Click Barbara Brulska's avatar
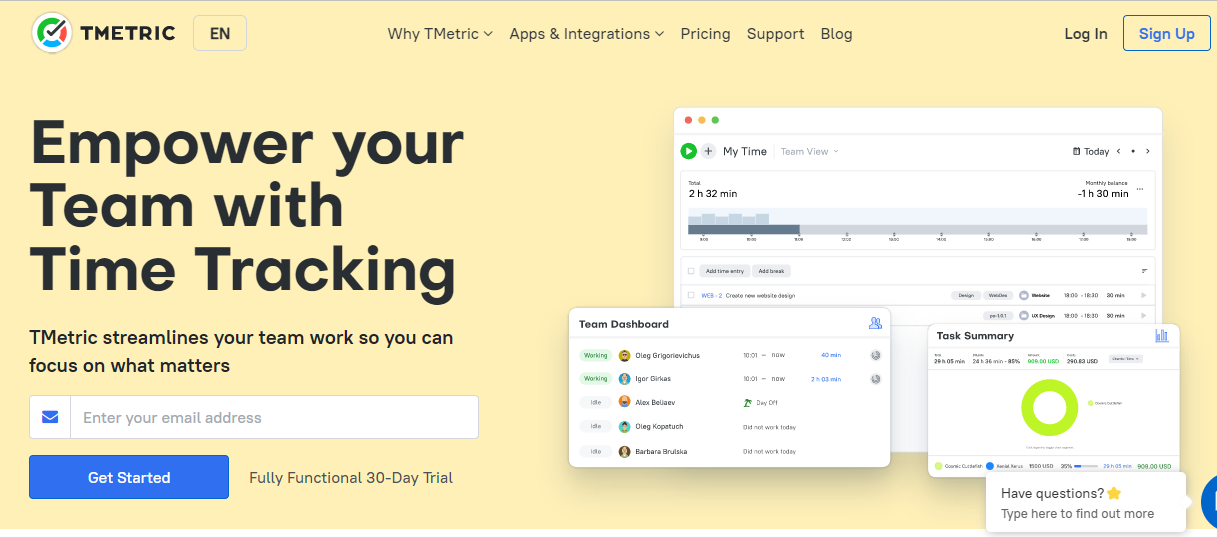This screenshot has width=1217, height=537. click(x=625, y=451)
